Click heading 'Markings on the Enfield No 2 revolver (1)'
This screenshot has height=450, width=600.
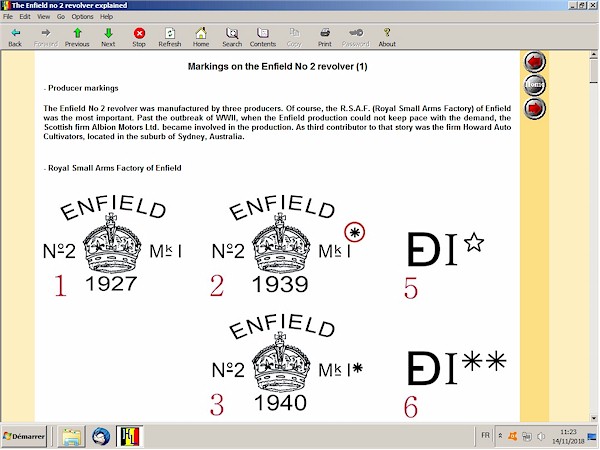click(x=277, y=67)
